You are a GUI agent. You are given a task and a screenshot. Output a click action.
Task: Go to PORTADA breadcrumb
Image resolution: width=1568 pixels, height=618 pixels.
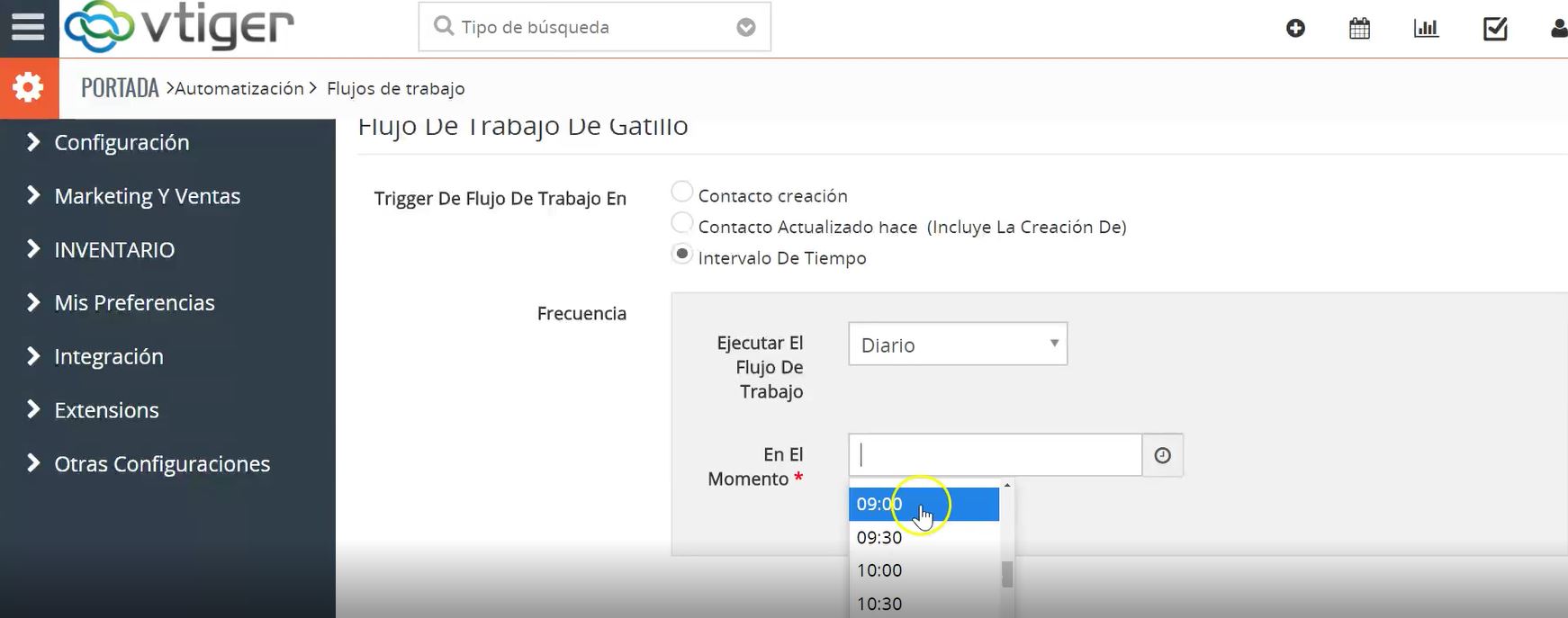pos(120,88)
